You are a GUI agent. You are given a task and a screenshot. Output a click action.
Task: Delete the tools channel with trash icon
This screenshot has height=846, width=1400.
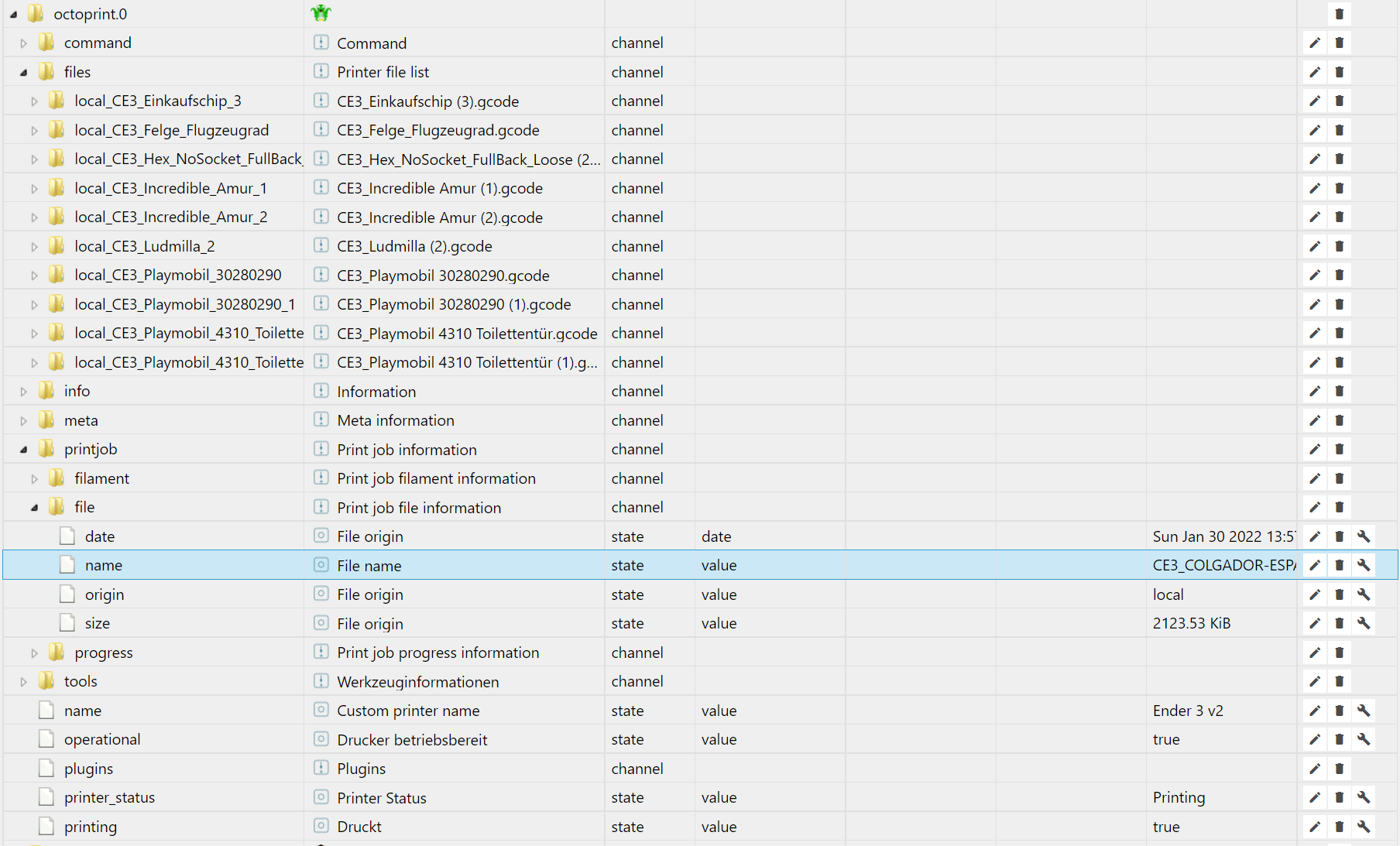point(1340,681)
